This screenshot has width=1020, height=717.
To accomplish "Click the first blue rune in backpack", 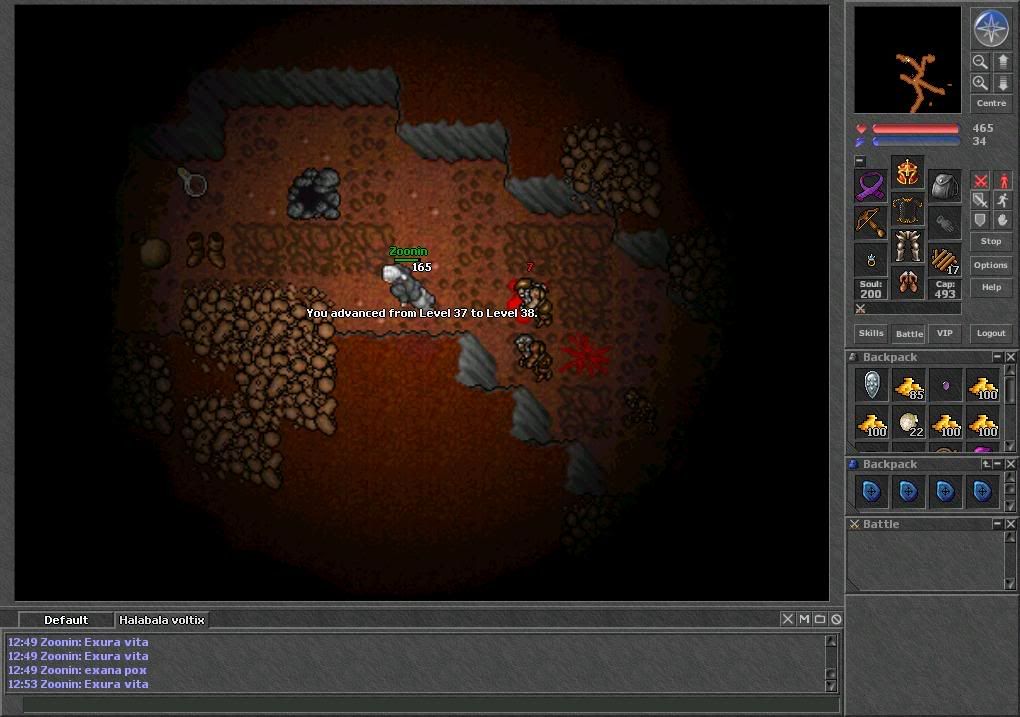I will point(871,491).
